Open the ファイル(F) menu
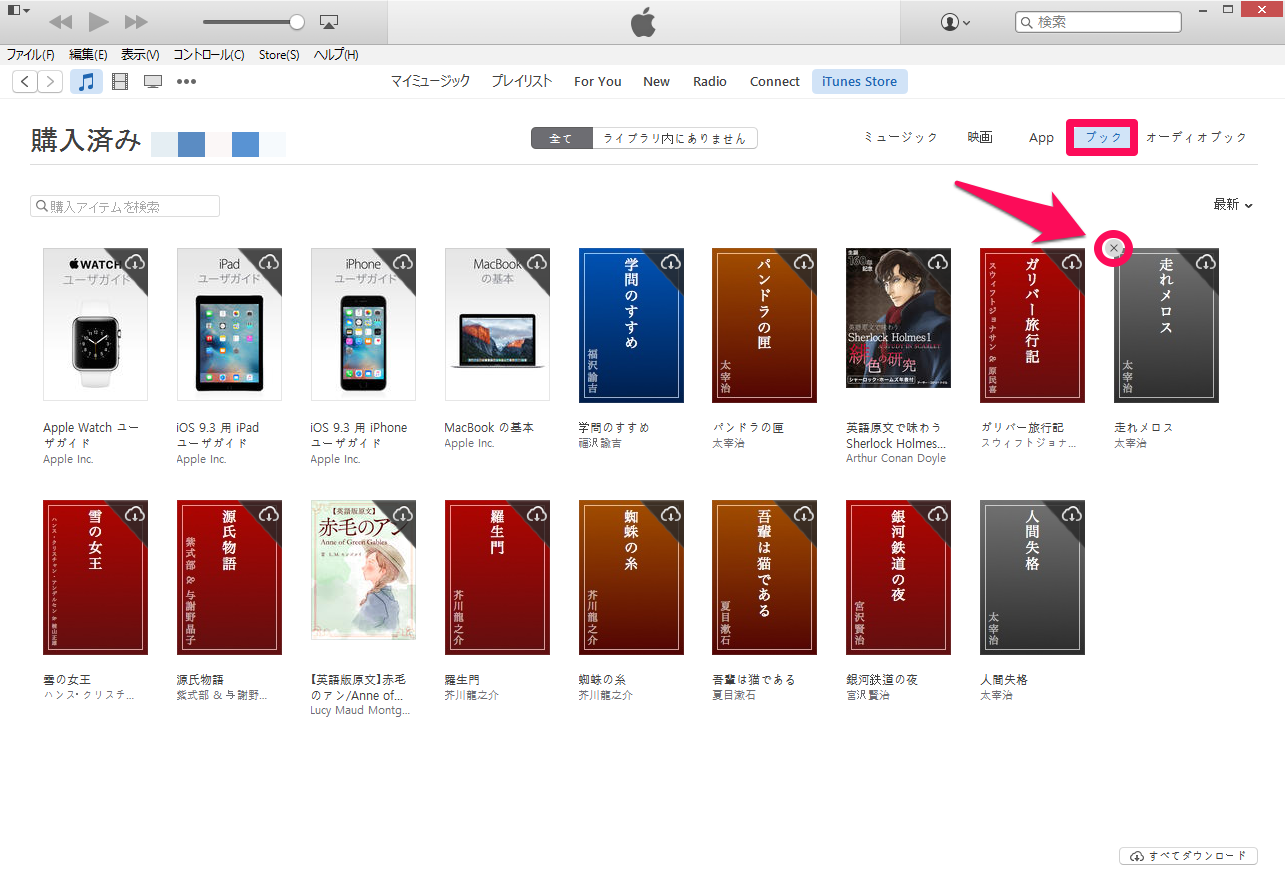Image resolution: width=1285 pixels, height=877 pixels. [x=30, y=55]
